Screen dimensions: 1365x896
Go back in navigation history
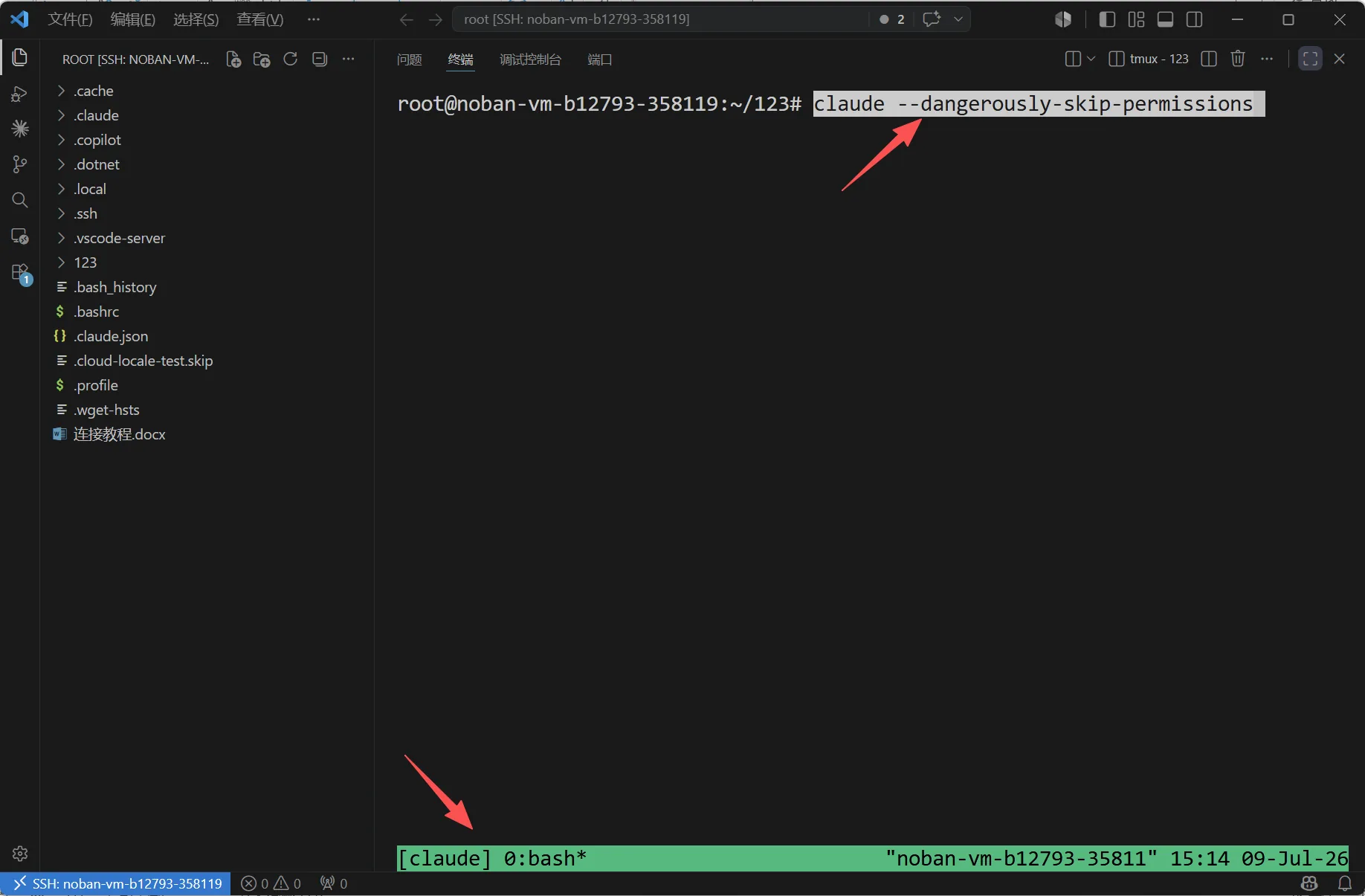406,20
